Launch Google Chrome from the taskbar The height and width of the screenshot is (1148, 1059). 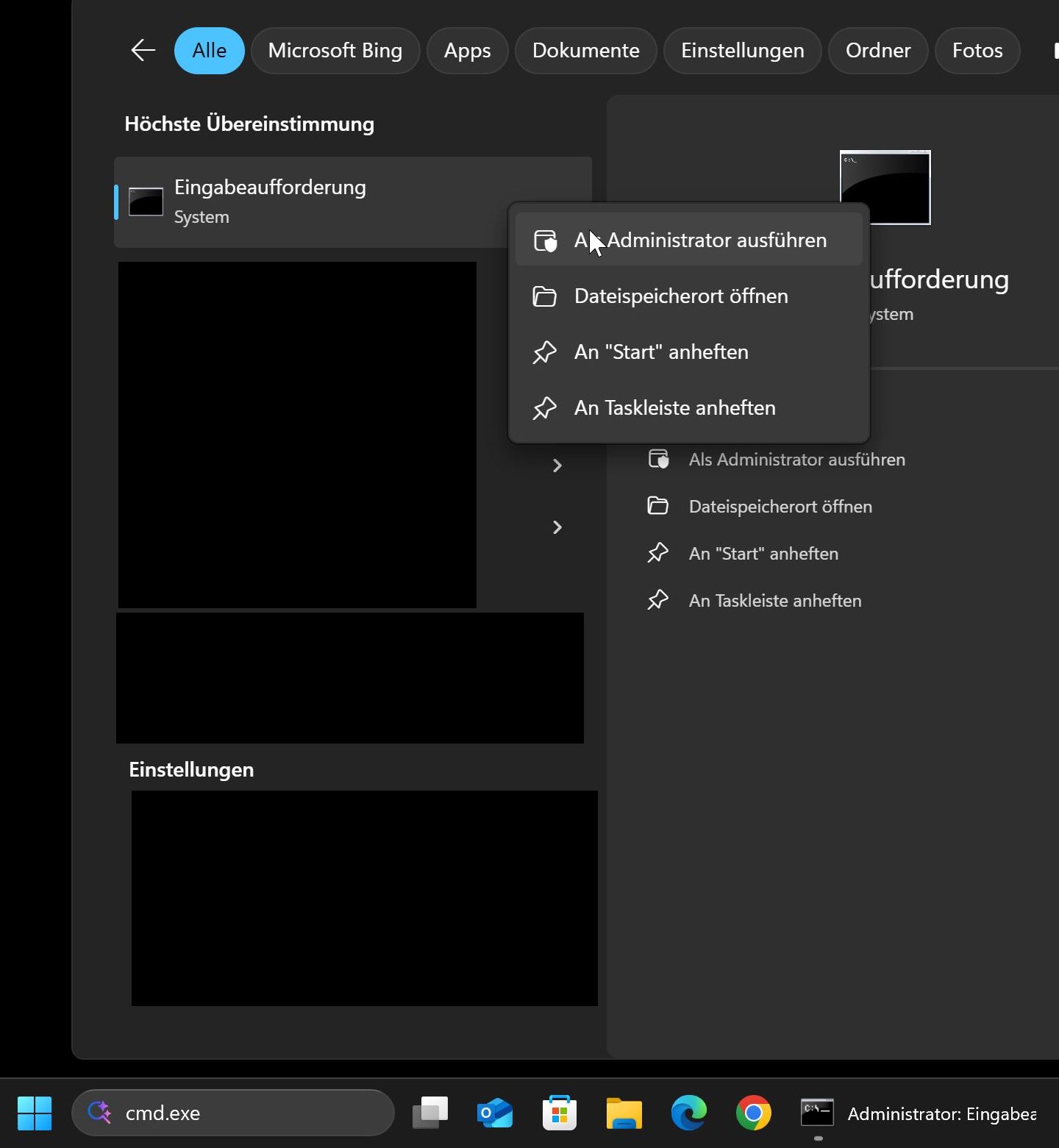tap(753, 1113)
